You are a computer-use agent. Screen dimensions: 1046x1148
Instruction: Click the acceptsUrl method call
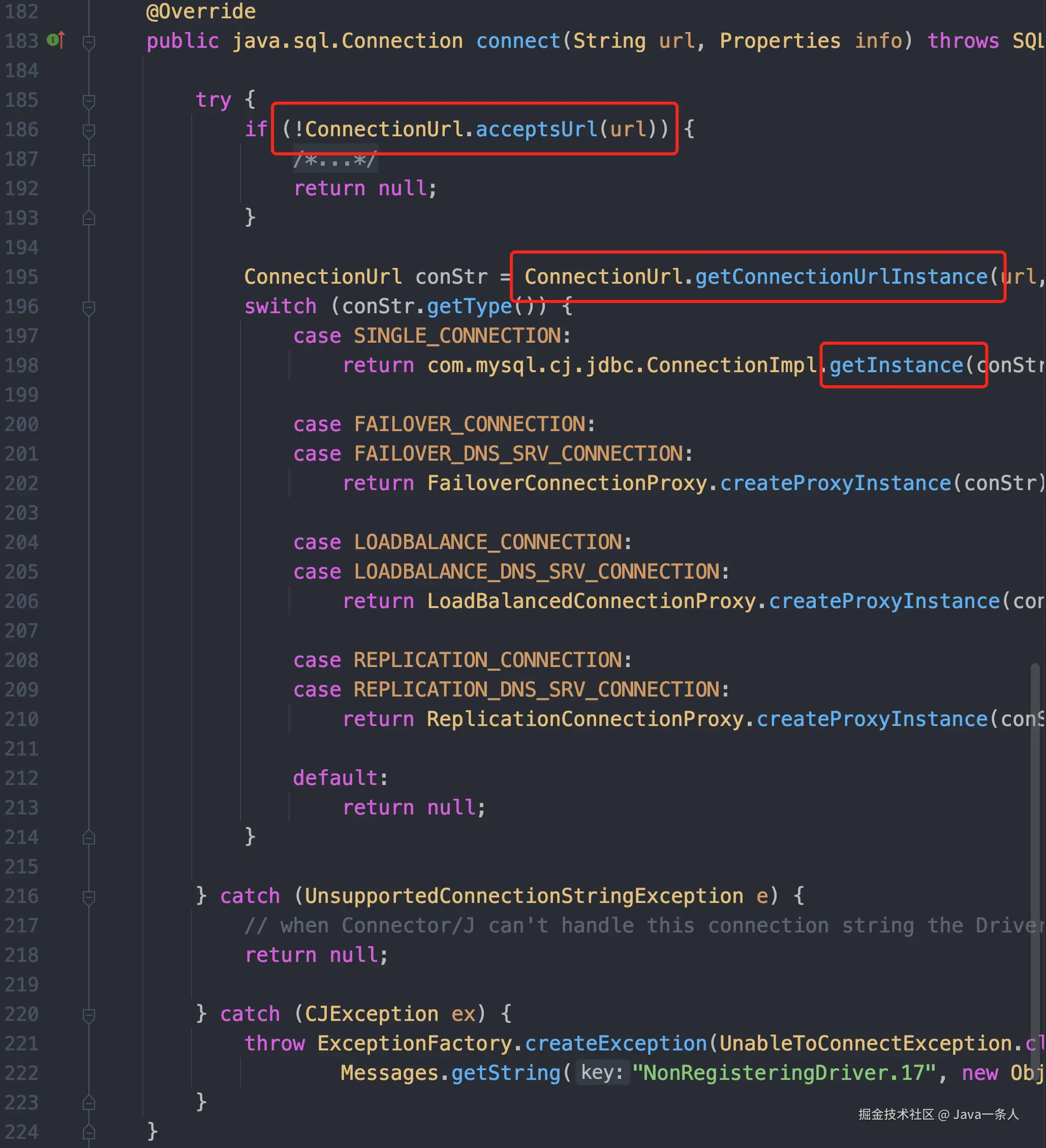pos(536,129)
